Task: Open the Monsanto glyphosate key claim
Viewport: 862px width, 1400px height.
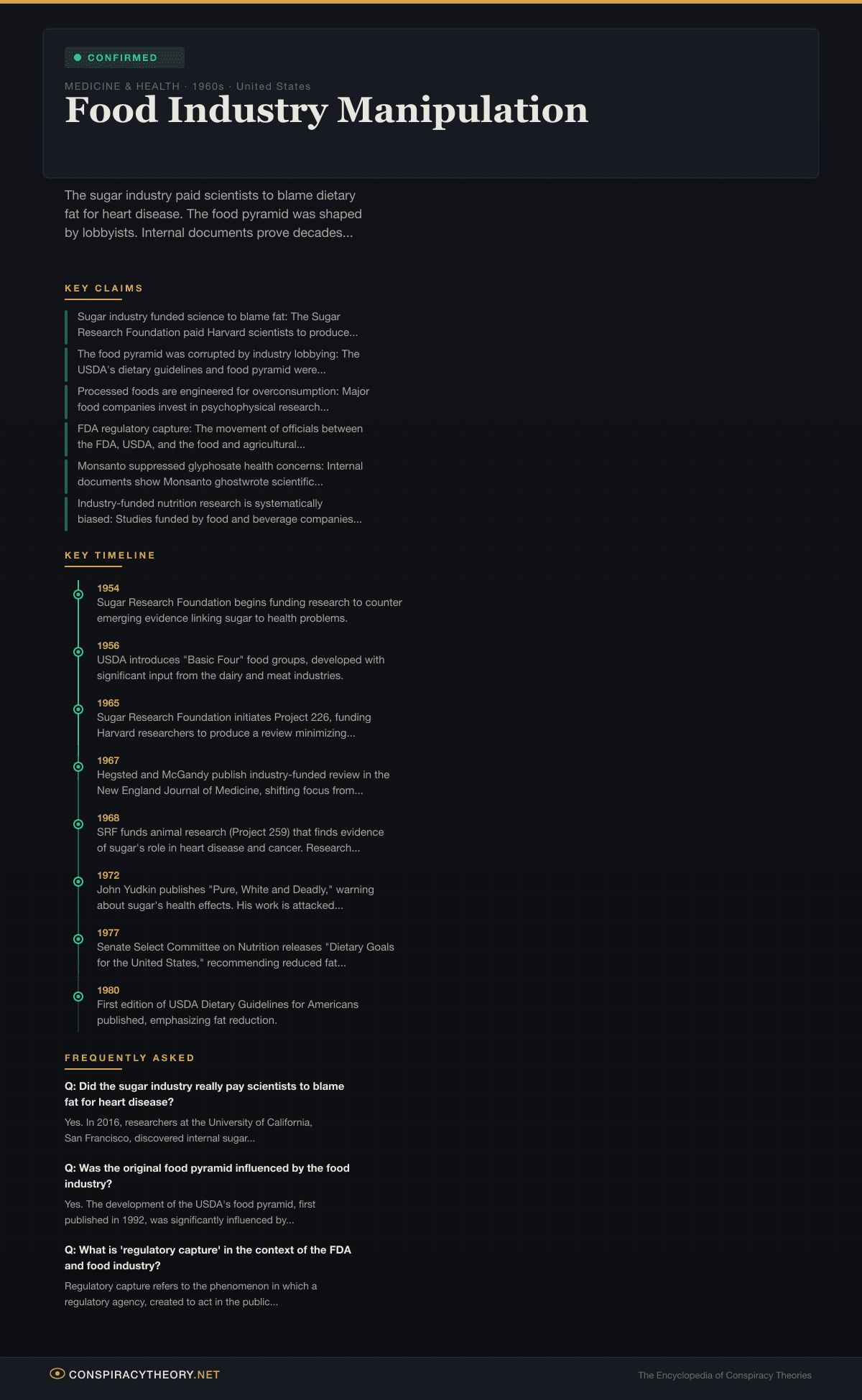Action: pos(220,474)
